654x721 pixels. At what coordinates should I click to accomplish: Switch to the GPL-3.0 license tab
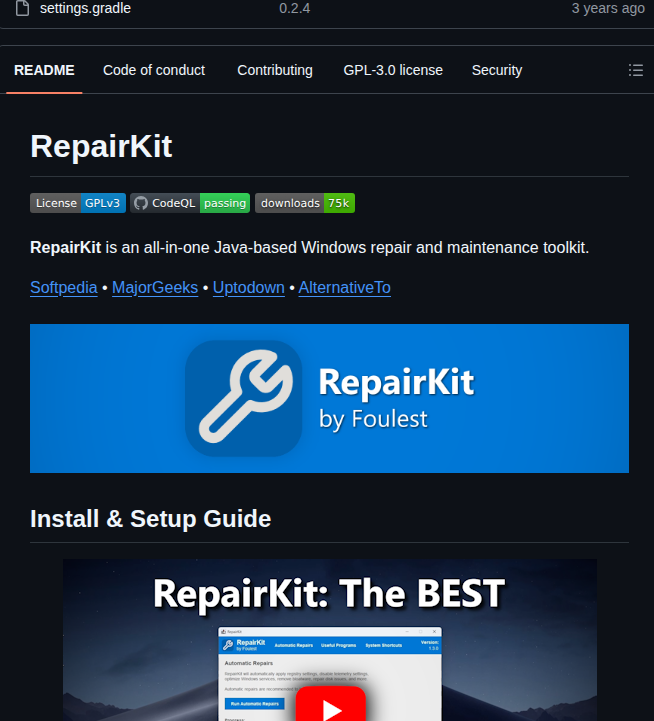[393, 70]
